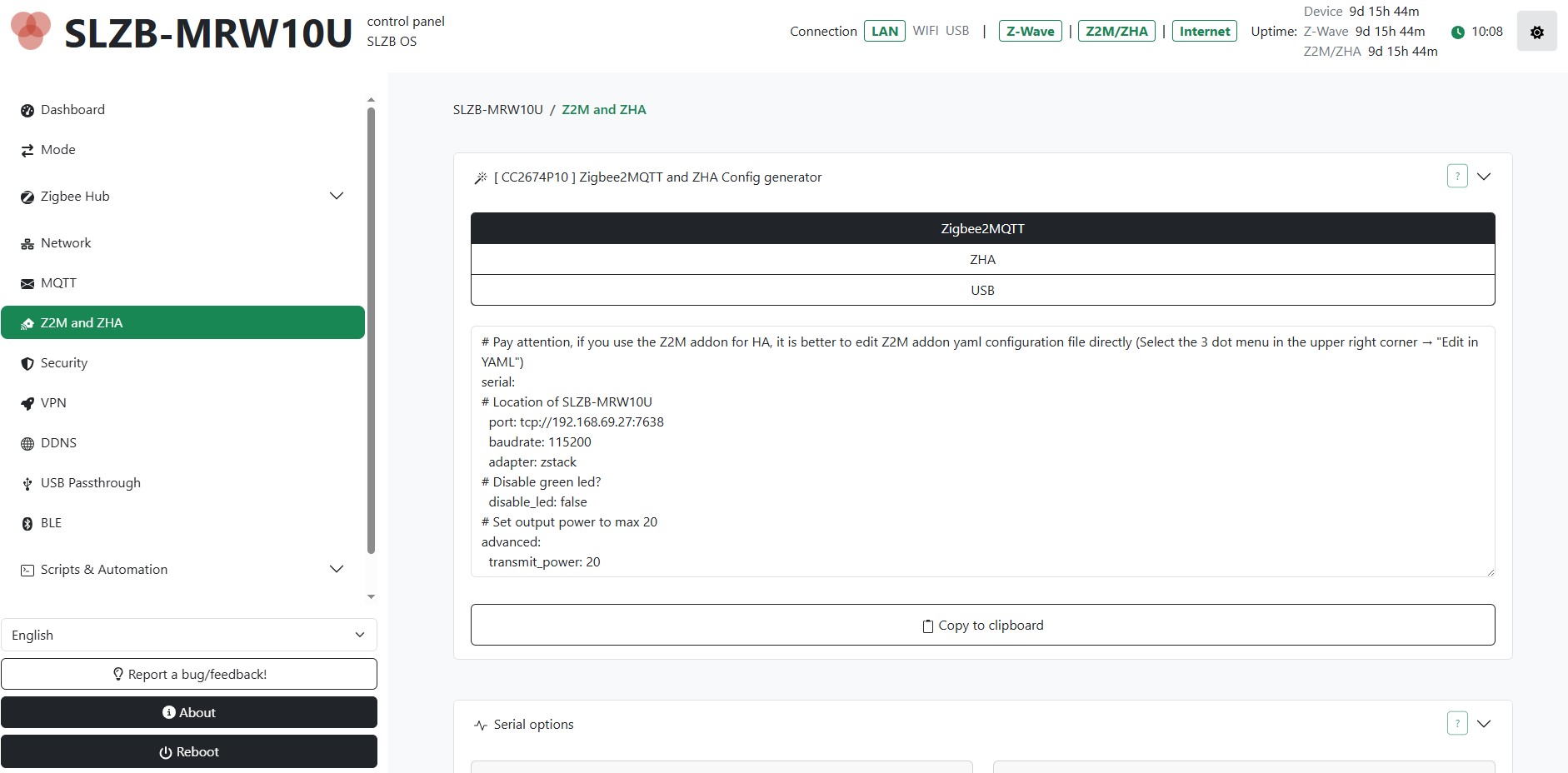Reboot the device
The height and width of the screenshot is (773, 1568).
(189, 751)
